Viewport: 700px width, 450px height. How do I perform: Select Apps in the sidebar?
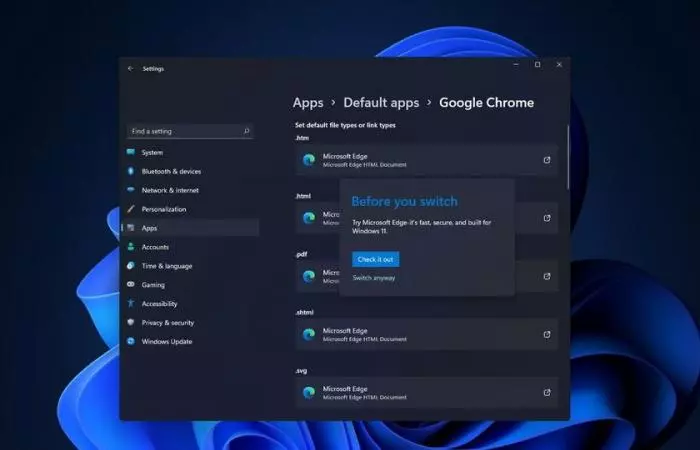[x=190, y=228]
